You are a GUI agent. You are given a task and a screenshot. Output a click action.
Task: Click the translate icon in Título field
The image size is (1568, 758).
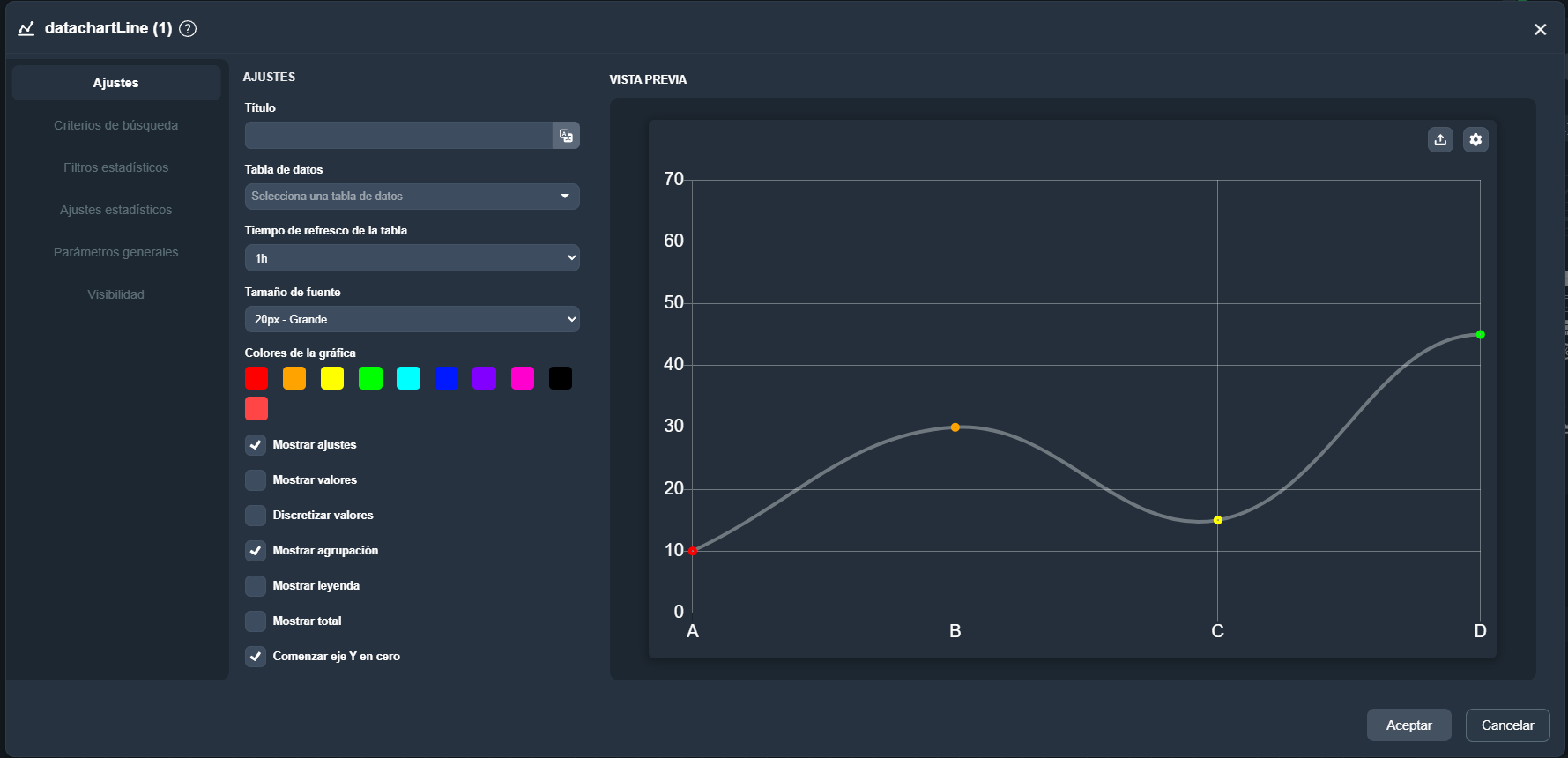[566, 136]
